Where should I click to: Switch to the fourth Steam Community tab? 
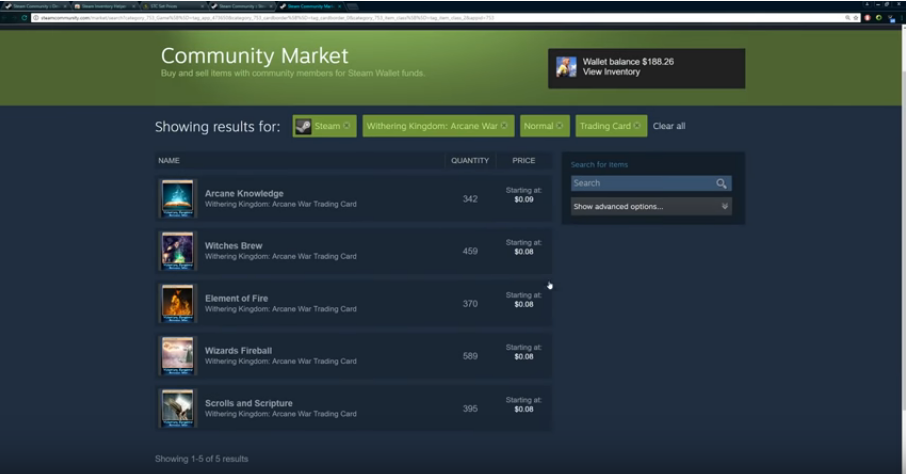tap(242, 6)
